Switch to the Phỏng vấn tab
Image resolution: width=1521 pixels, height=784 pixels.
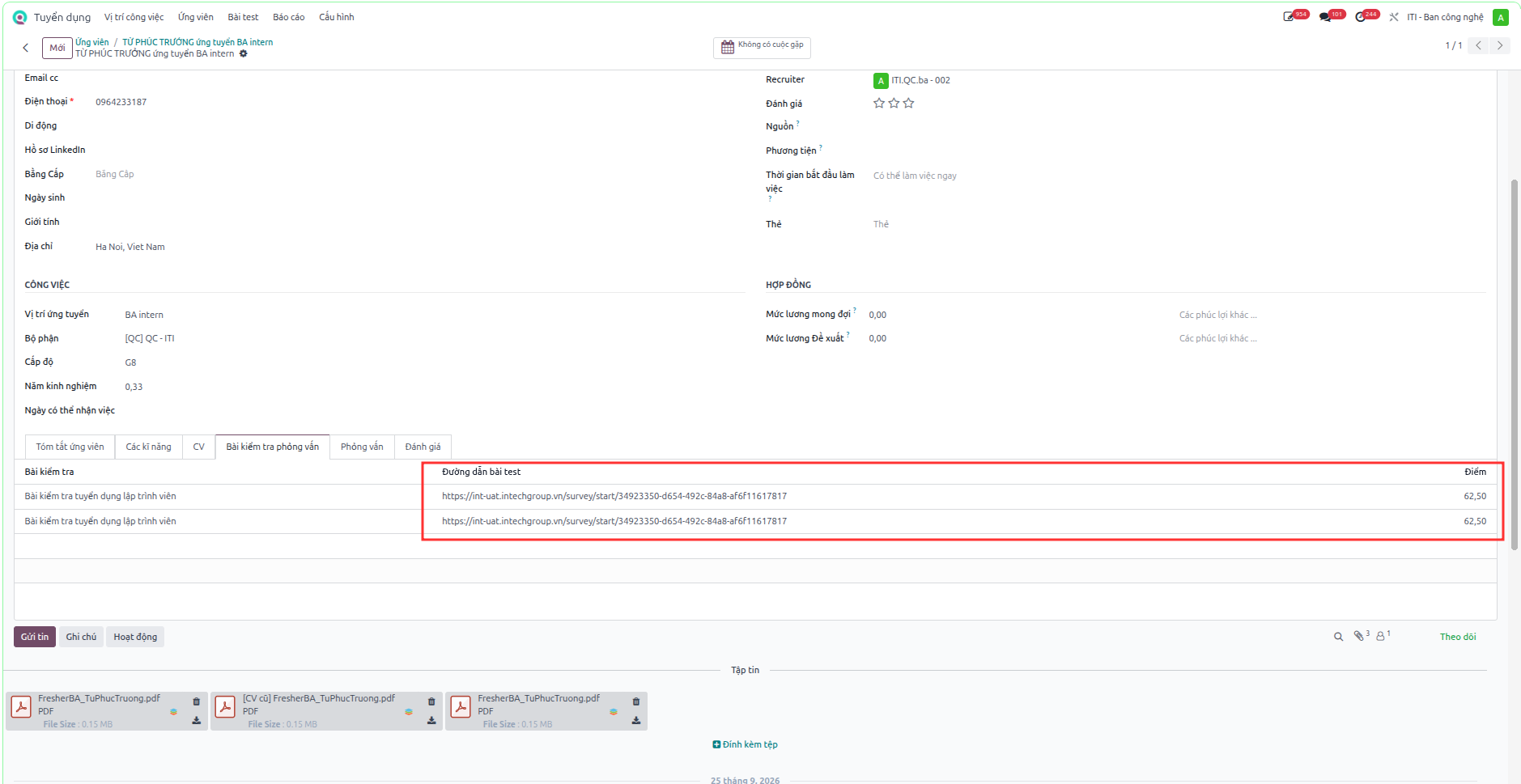pyautogui.click(x=362, y=447)
